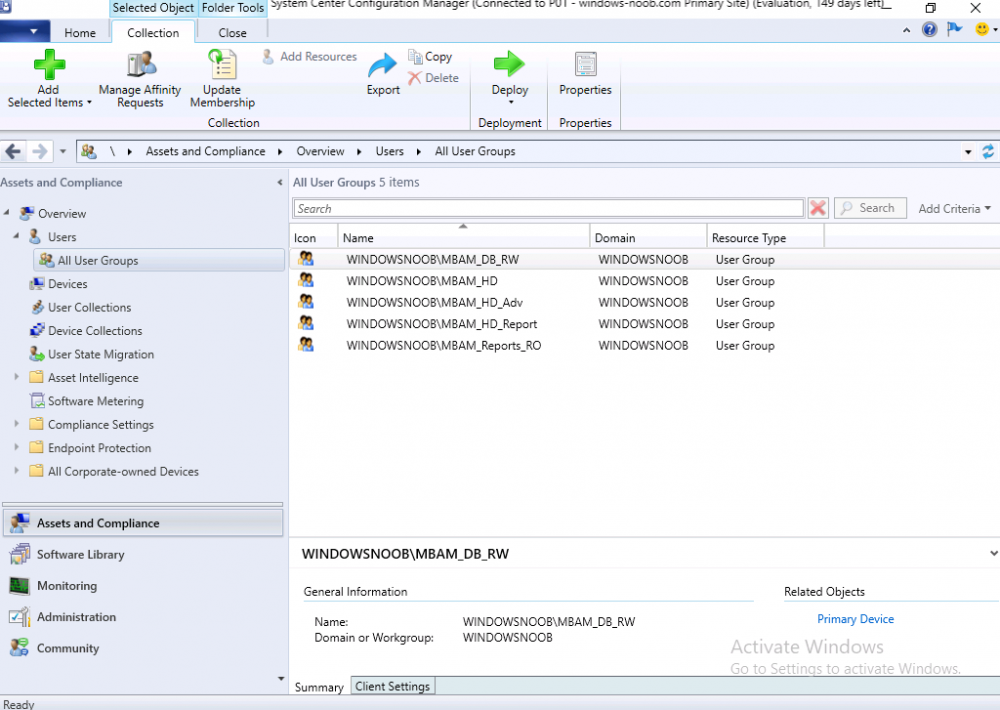The image size is (1000, 710).
Task: Select Devices in the navigation tree
Action: click(68, 284)
